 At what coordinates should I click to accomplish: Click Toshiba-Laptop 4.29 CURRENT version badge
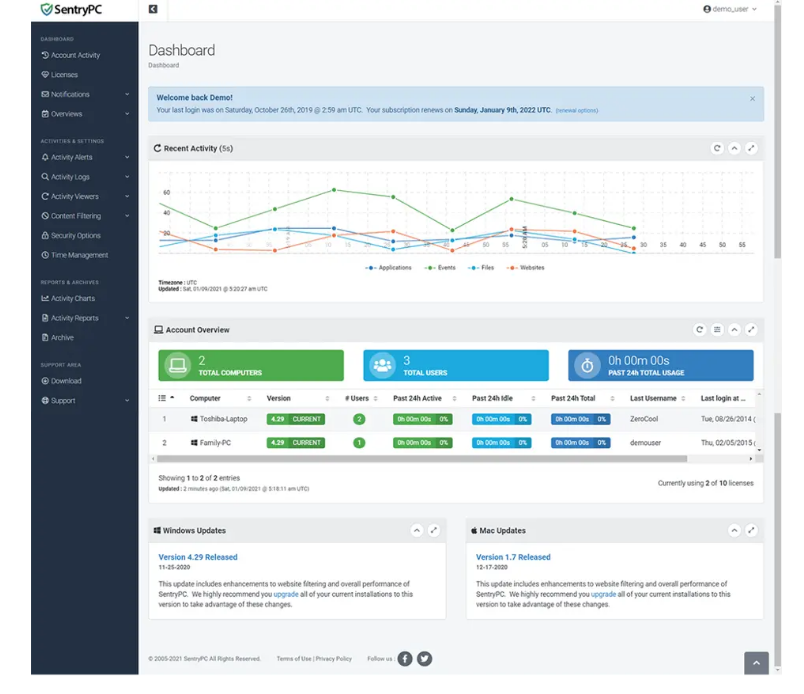pyautogui.click(x=295, y=419)
